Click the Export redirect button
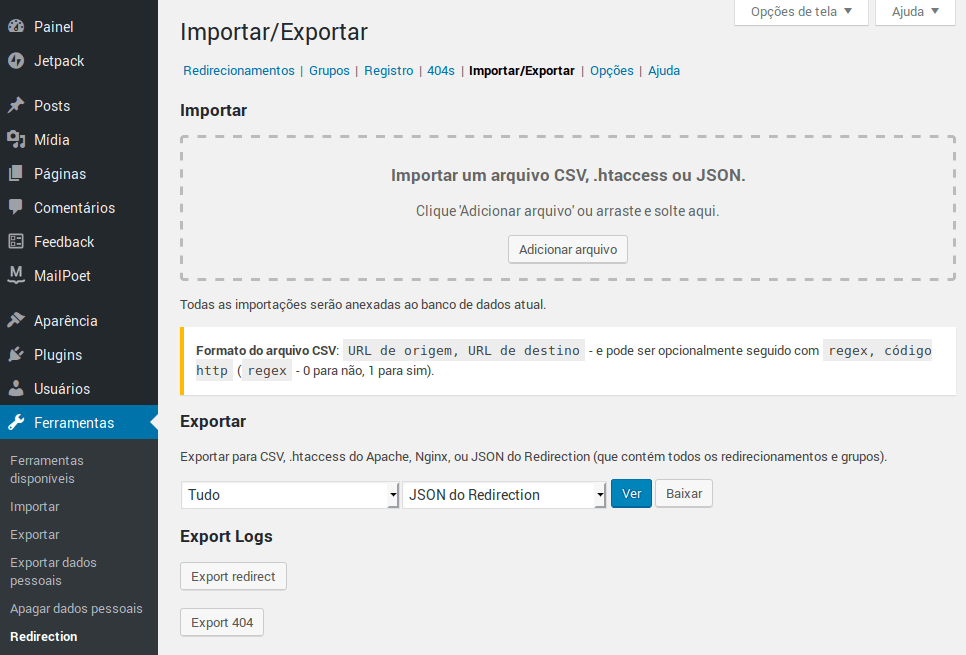 pyautogui.click(x=233, y=576)
